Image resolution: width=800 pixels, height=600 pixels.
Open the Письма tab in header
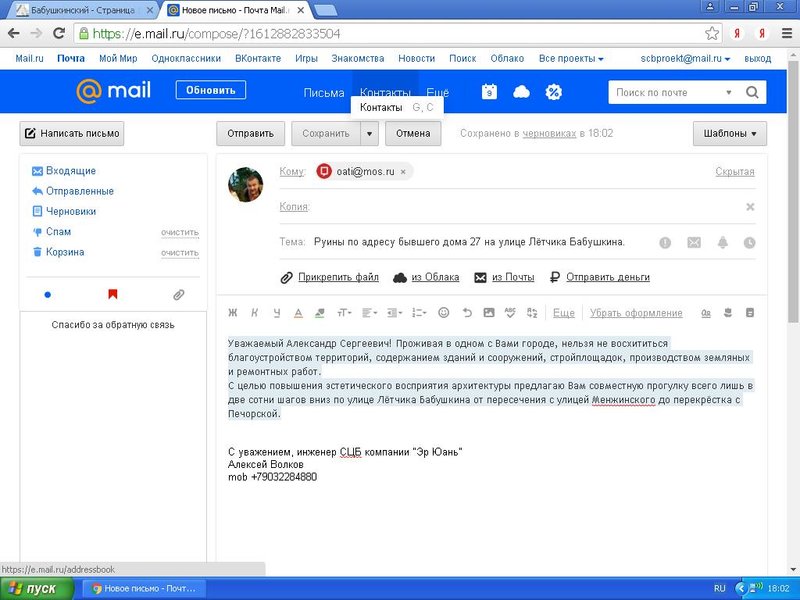(324, 93)
